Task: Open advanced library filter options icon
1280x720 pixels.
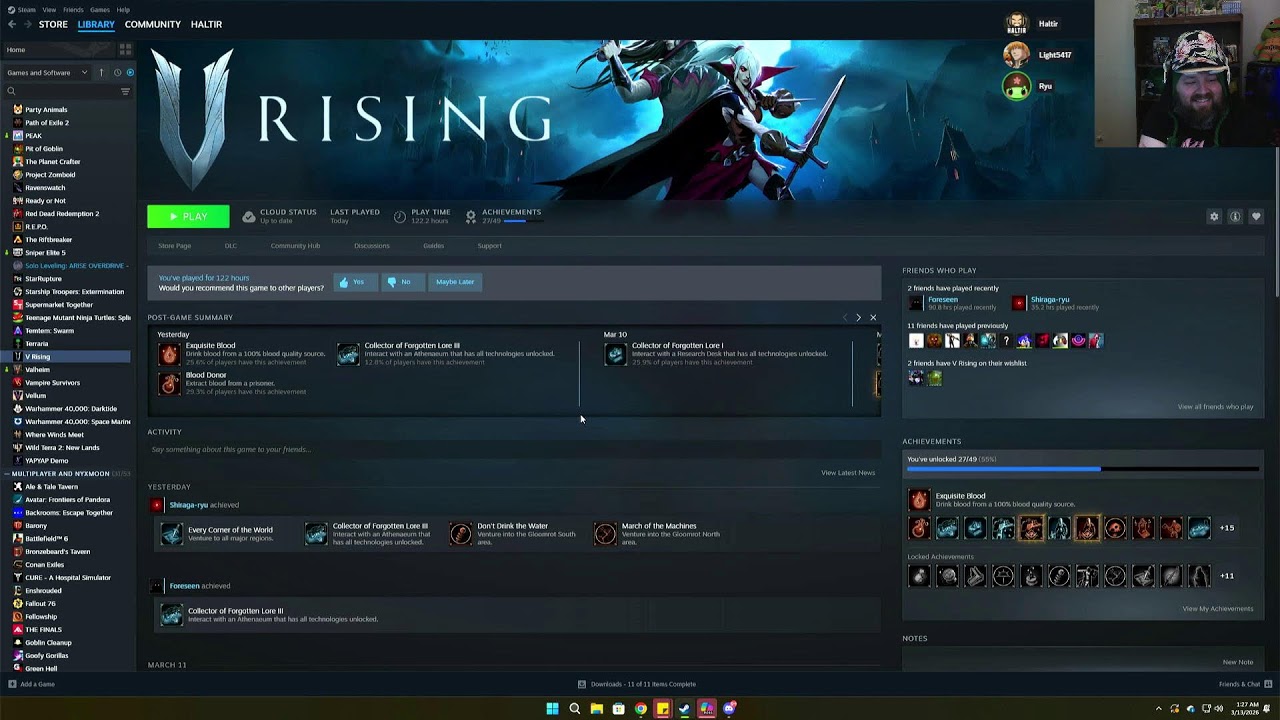Action: click(125, 91)
